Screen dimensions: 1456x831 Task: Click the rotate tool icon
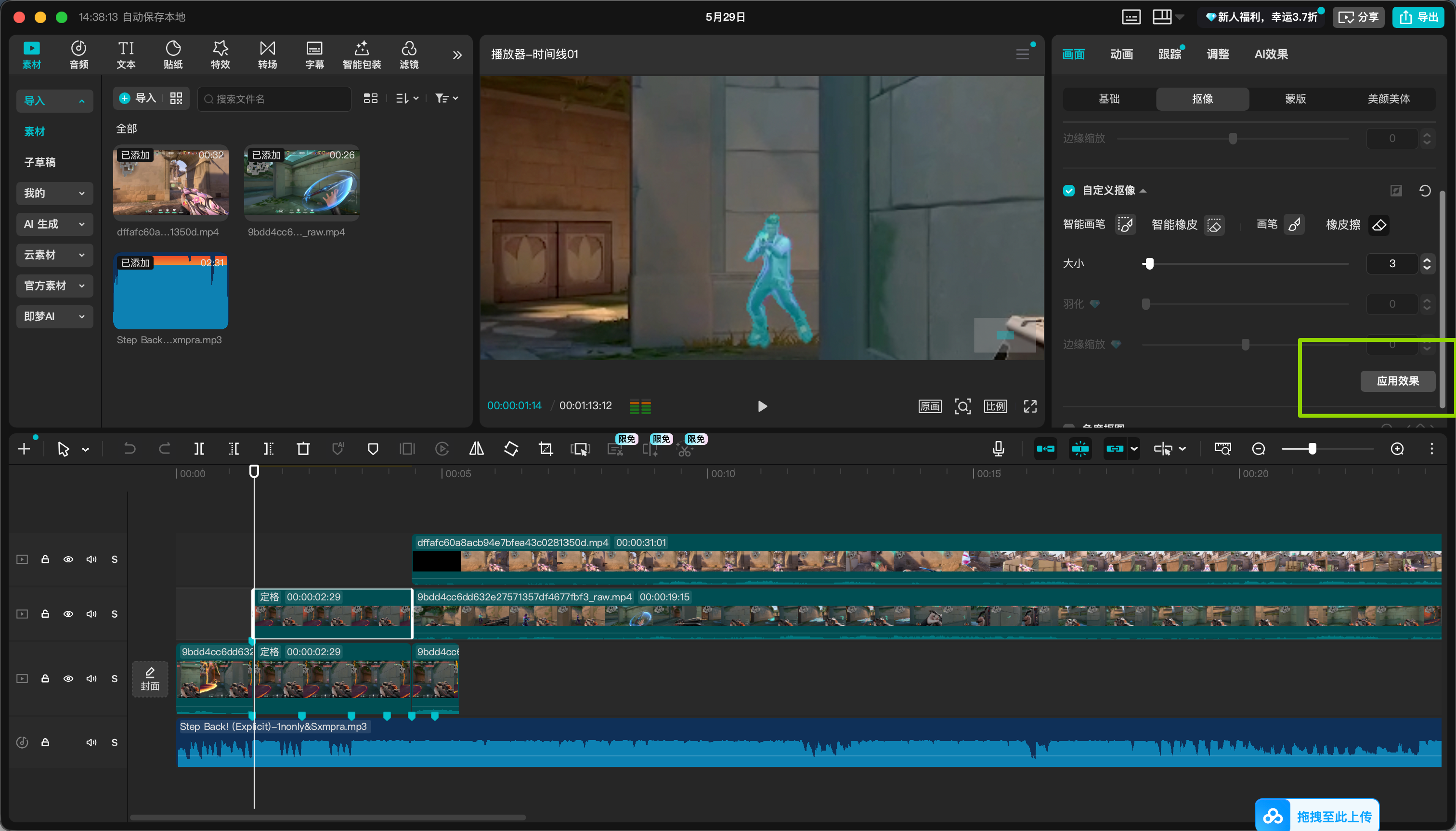(511, 449)
